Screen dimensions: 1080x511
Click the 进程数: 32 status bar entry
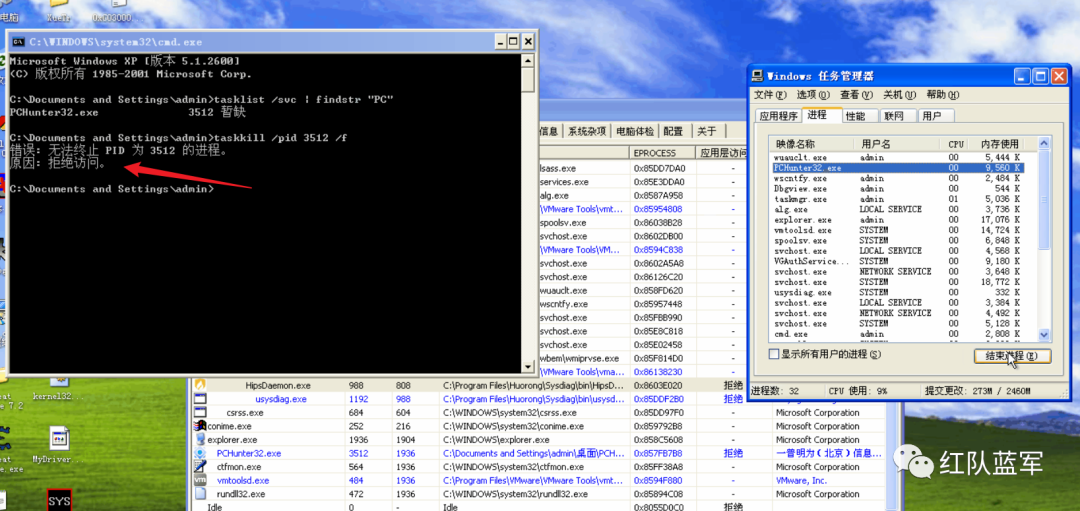point(774,391)
